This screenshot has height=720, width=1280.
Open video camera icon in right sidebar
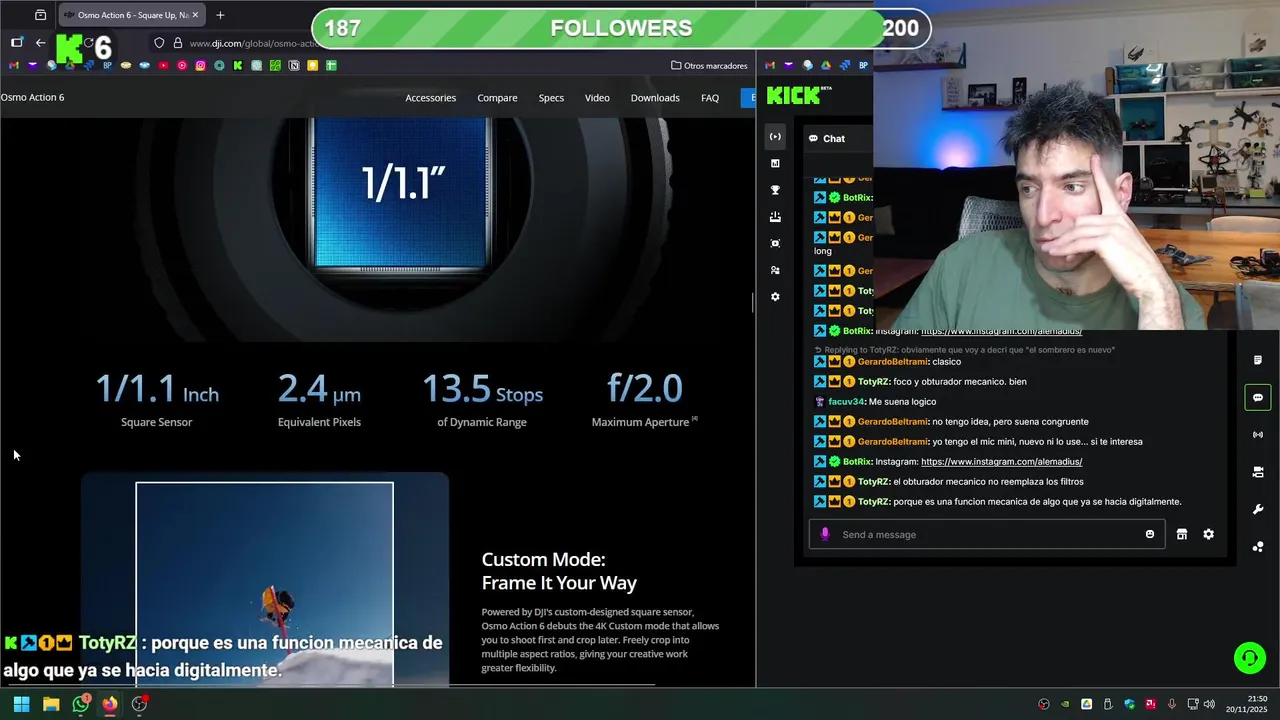tap(1258, 472)
